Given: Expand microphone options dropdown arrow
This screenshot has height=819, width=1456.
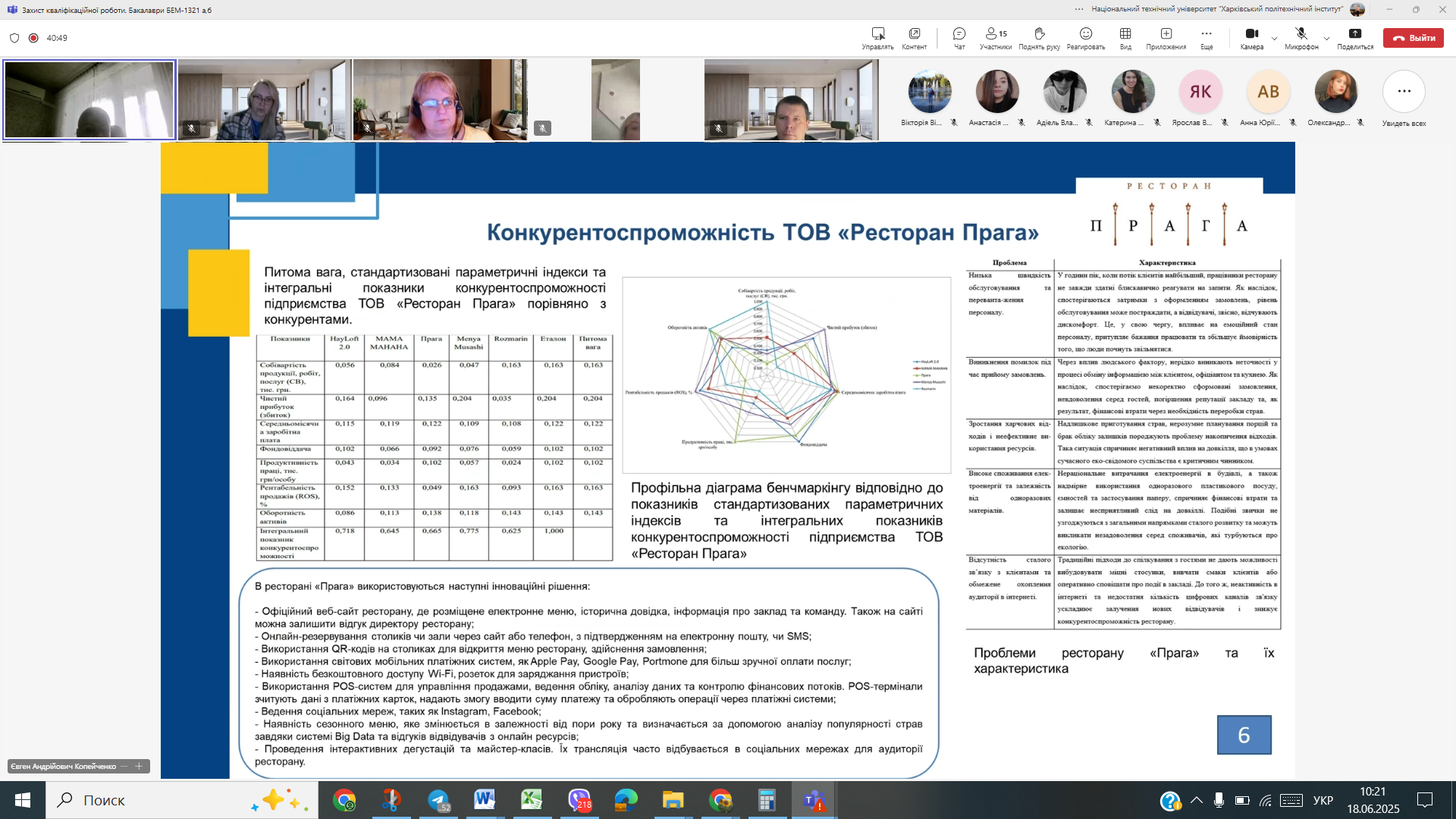Looking at the screenshot, I should (x=1326, y=39).
